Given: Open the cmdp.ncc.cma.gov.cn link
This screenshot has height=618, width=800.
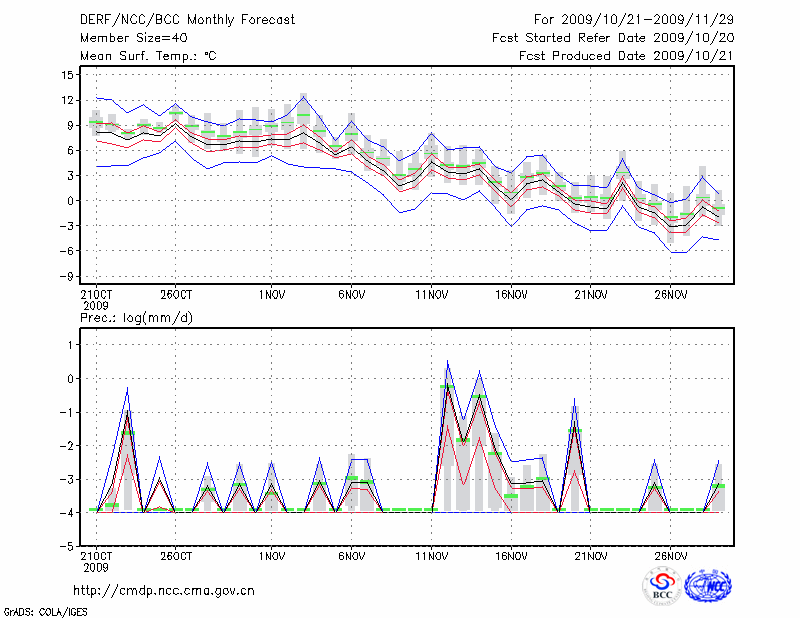Looking at the screenshot, I should [163, 591].
